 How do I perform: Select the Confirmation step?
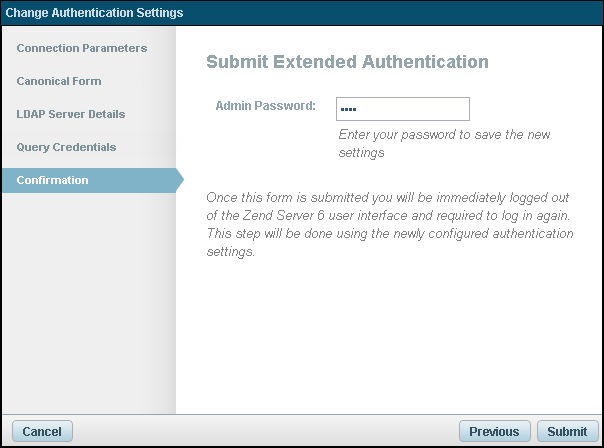tap(52, 180)
